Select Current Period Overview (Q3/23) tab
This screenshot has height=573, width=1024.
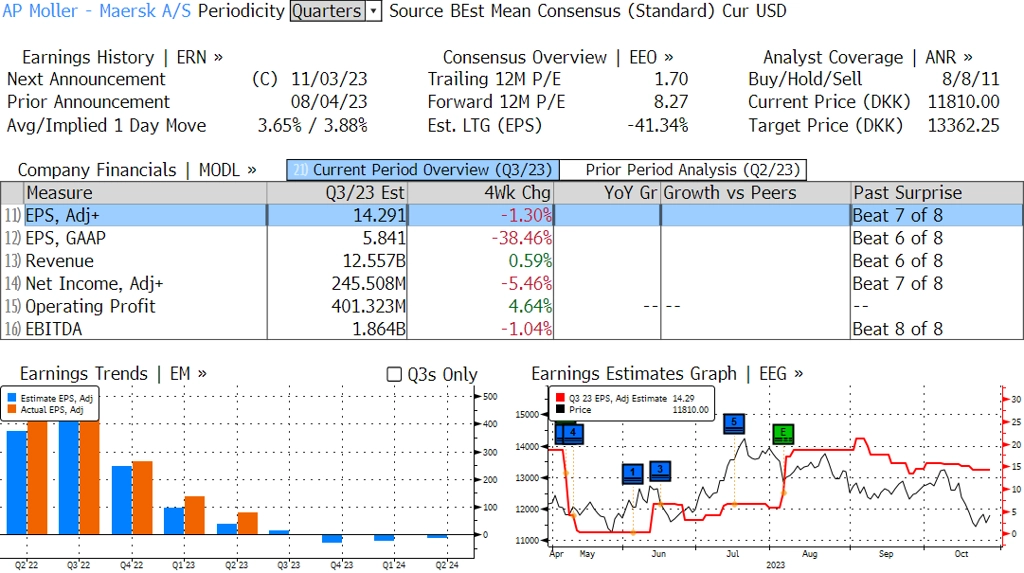[x=423, y=170]
